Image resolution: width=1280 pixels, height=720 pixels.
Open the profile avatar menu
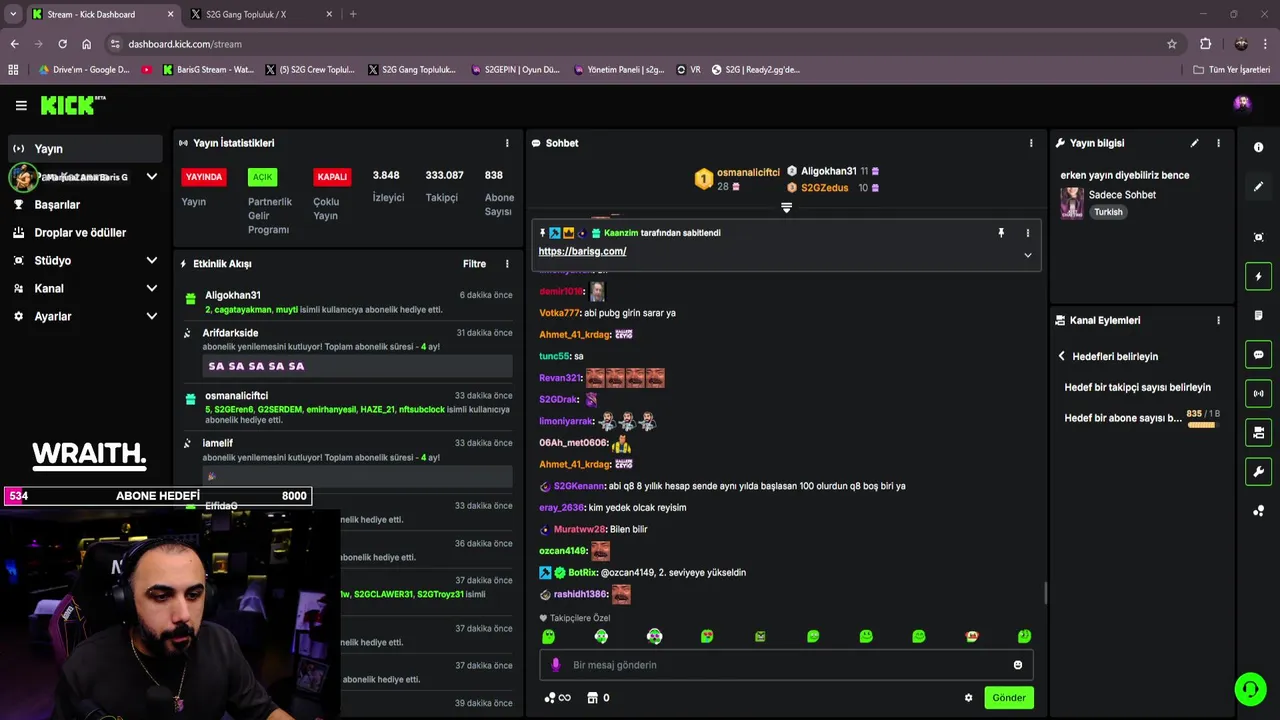[1242, 103]
